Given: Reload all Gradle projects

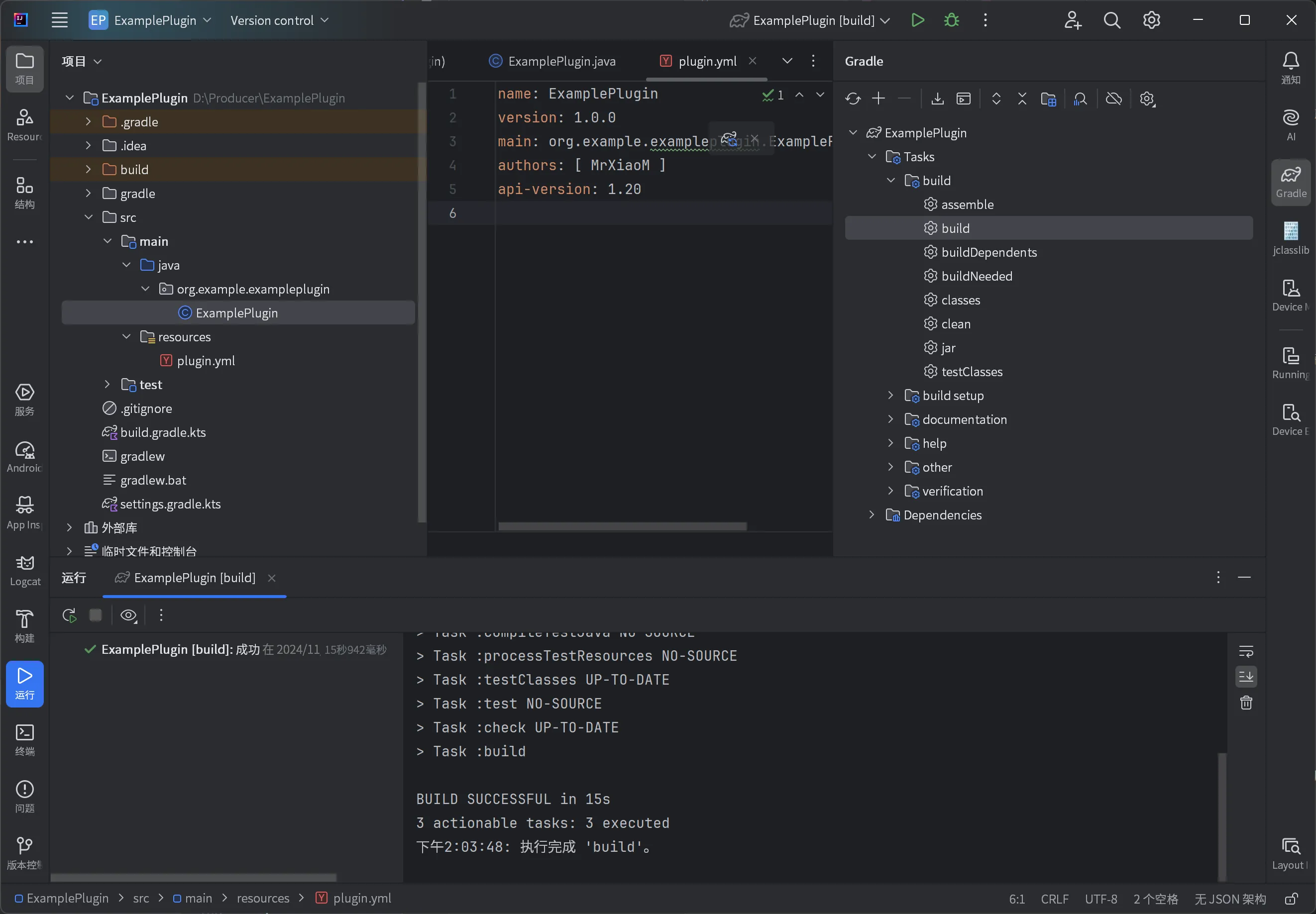Looking at the screenshot, I should [x=853, y=99].
